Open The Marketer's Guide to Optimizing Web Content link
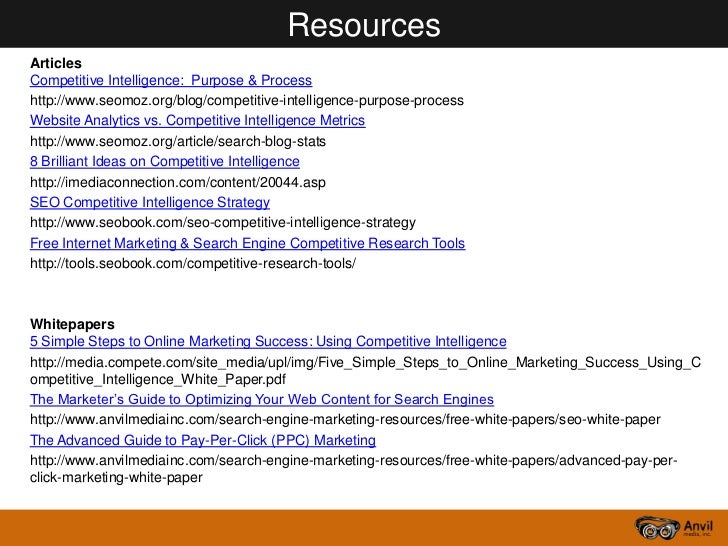The image size is (728, 546). 262,399
